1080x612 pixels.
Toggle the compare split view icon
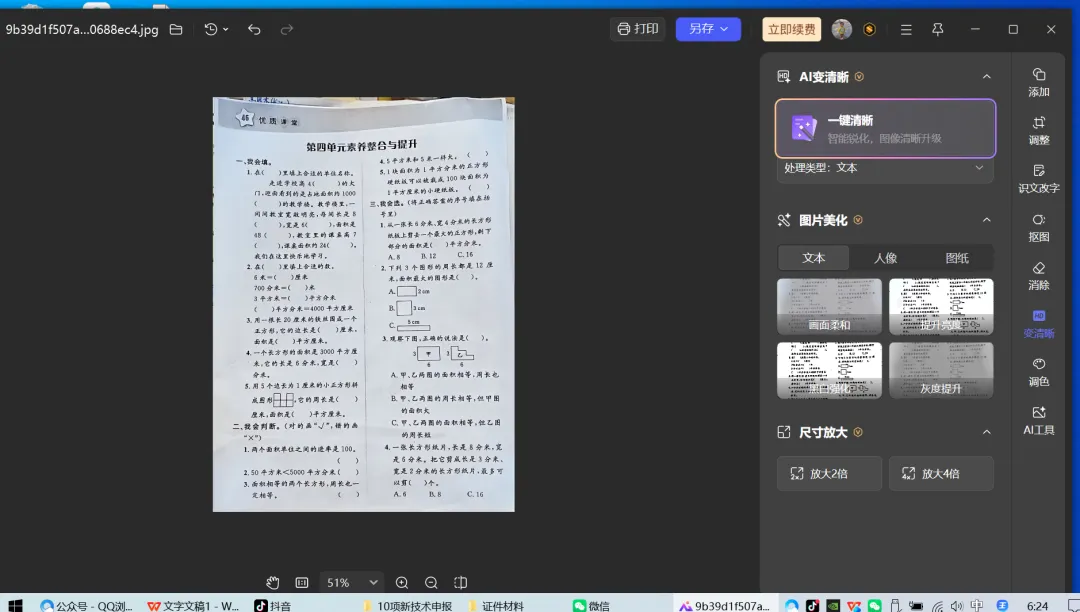point(461,582)
